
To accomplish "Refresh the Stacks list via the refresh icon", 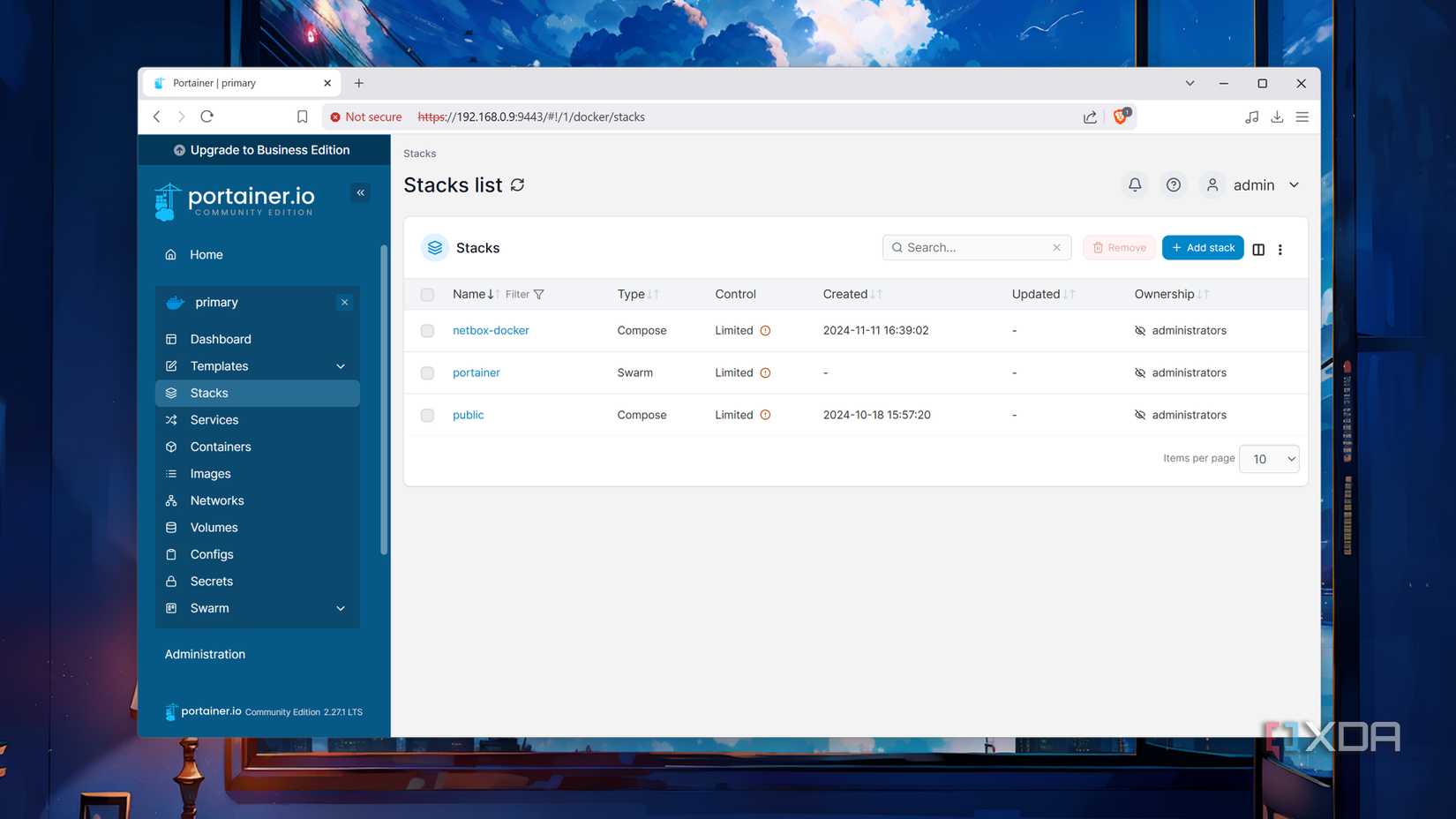I will pyautogui.click(x=517, y=184).
